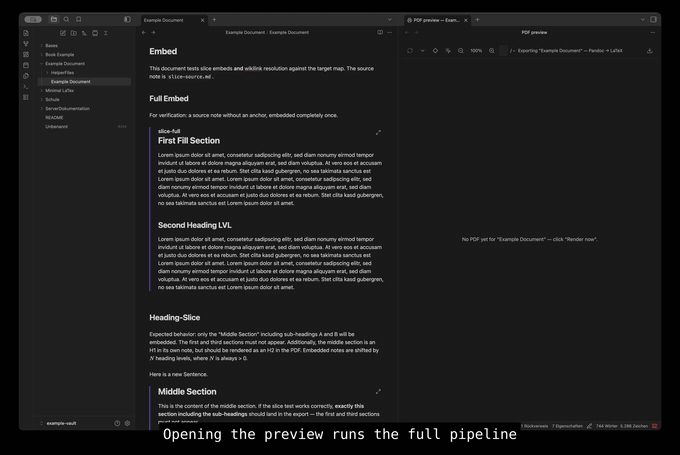680x455 pixels.
Task: Open canvas ribbon icon
Action: [x=26, y=55]
